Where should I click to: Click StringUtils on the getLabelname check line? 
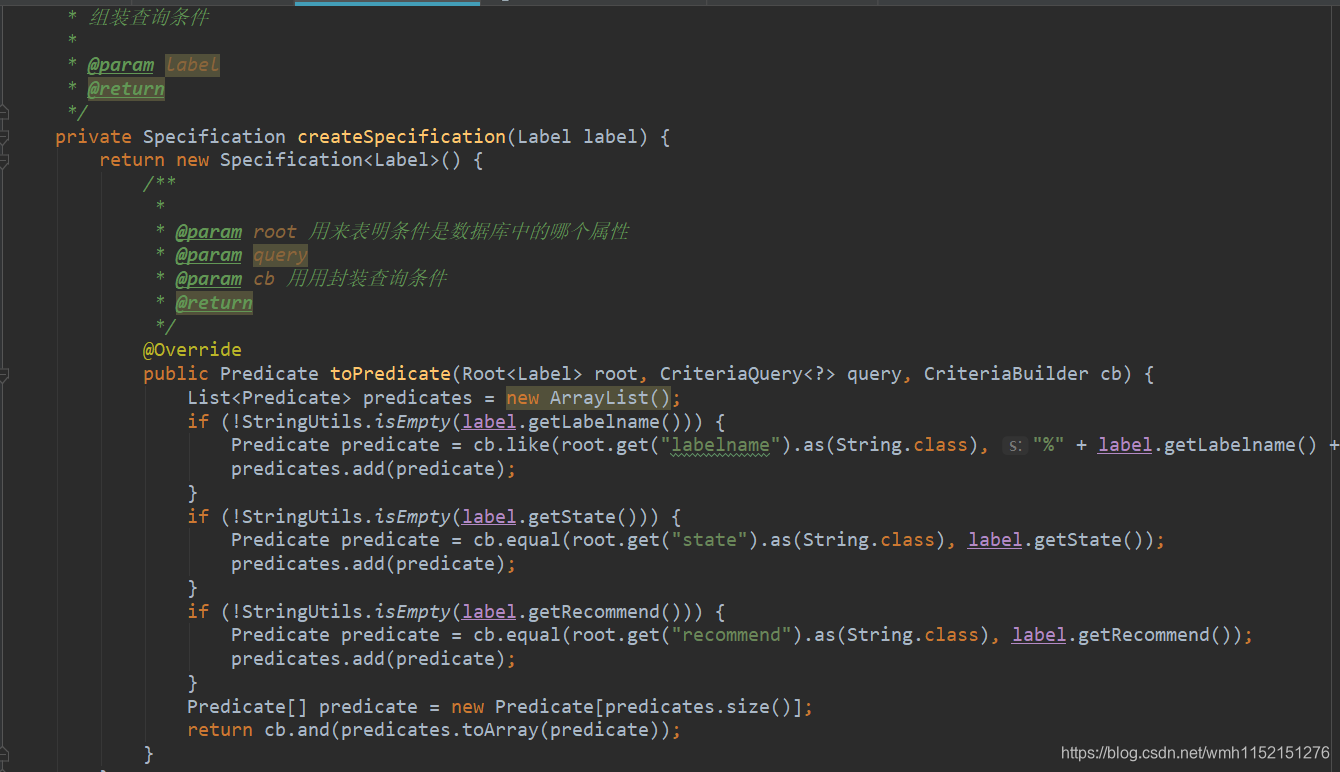302,422
